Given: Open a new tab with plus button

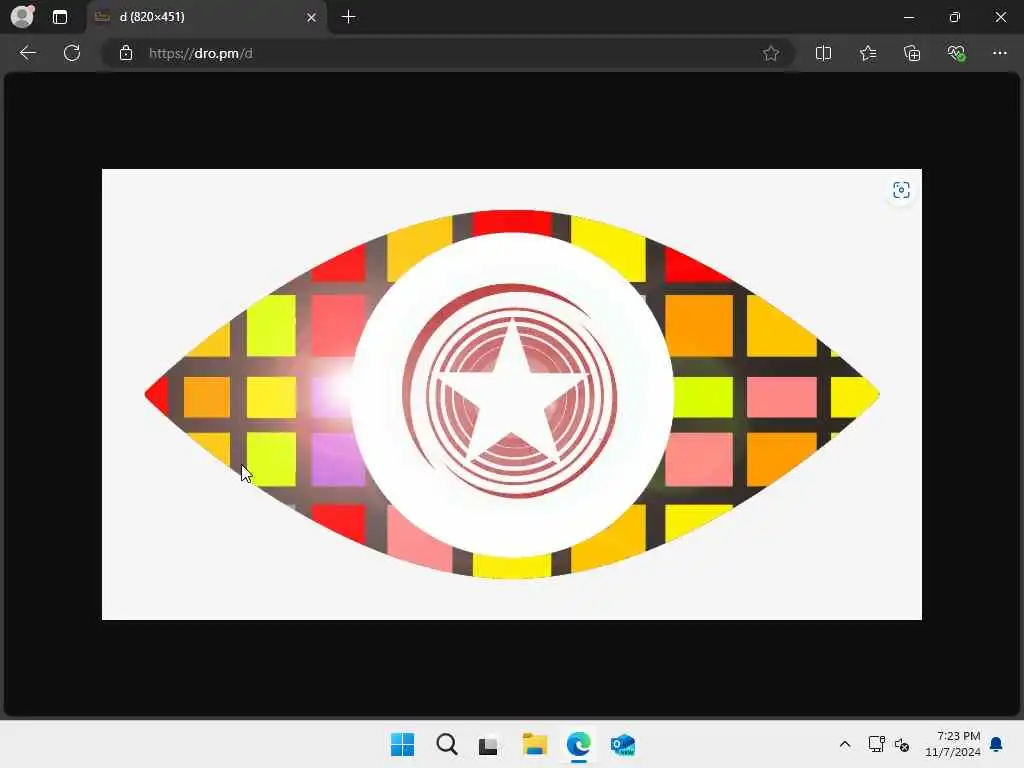Looking at the screenshot, I should [x=349, y=17].
